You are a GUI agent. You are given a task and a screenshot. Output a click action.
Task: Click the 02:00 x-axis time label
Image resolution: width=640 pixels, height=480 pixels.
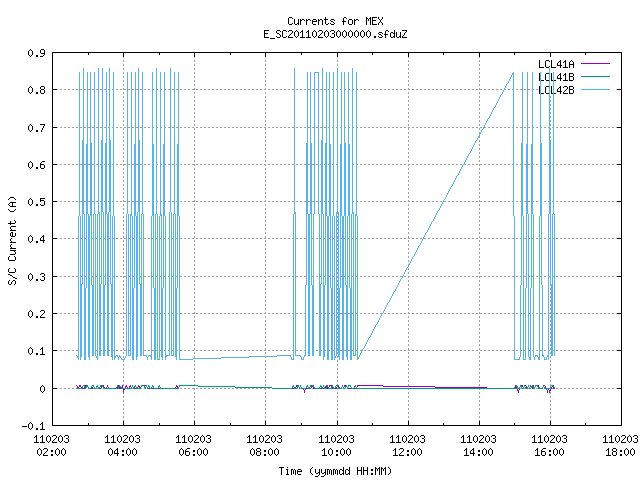(51, 452)
